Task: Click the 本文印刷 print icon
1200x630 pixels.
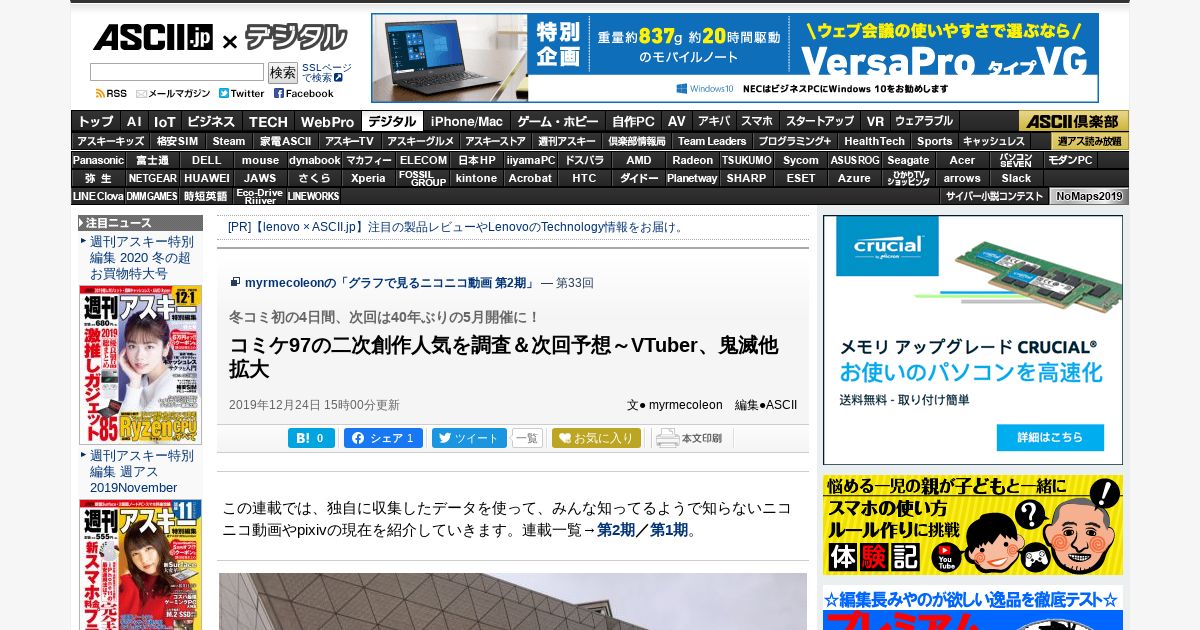Action: click(x=690, y=438)
